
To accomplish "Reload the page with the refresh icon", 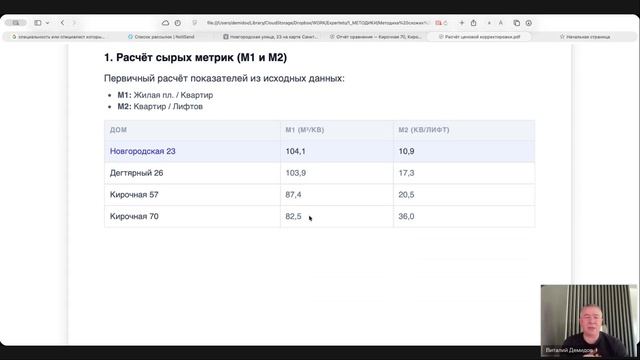I will (x=445, y=23).
